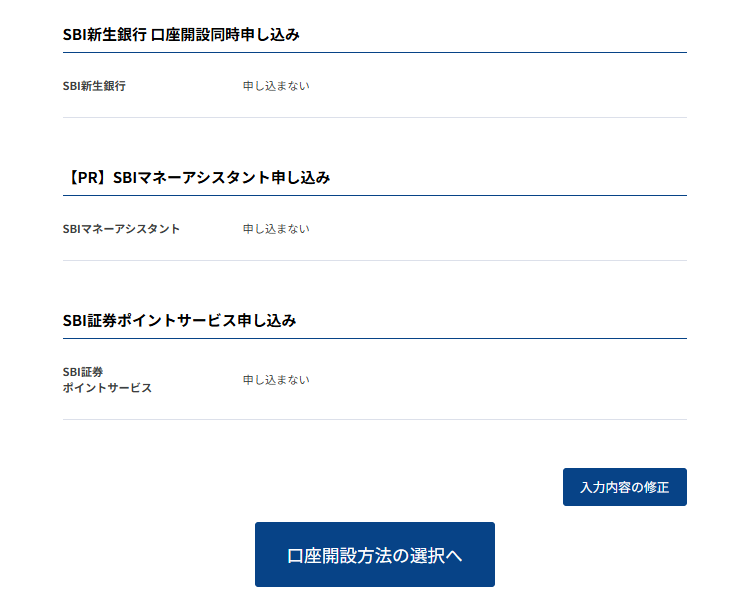Click the 【PR】 tag in the heading
750x616 pixels.
click(x=87, y=178)
